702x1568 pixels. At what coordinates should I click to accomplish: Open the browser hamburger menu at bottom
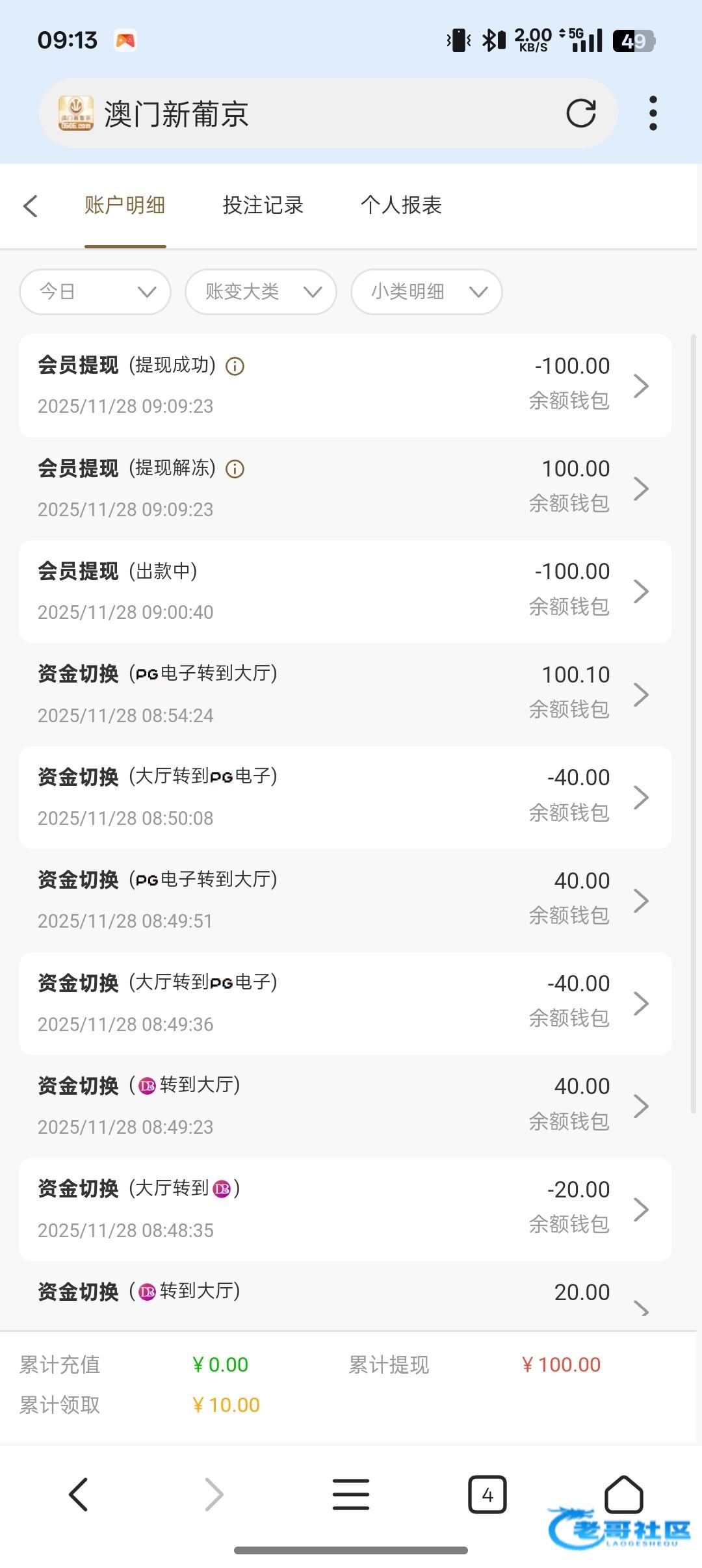[x=351, y=1495]
